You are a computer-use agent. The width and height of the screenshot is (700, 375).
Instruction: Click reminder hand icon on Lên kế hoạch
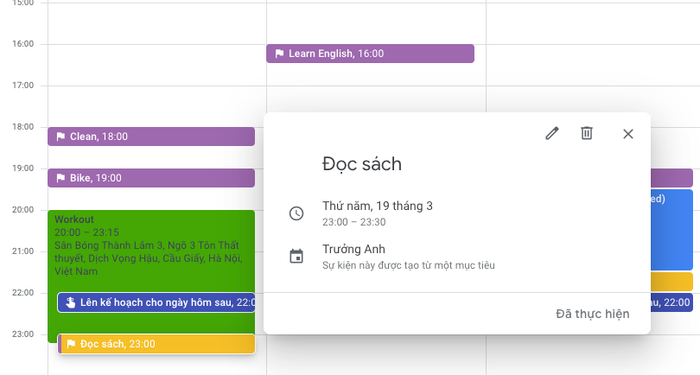point(71,303)
